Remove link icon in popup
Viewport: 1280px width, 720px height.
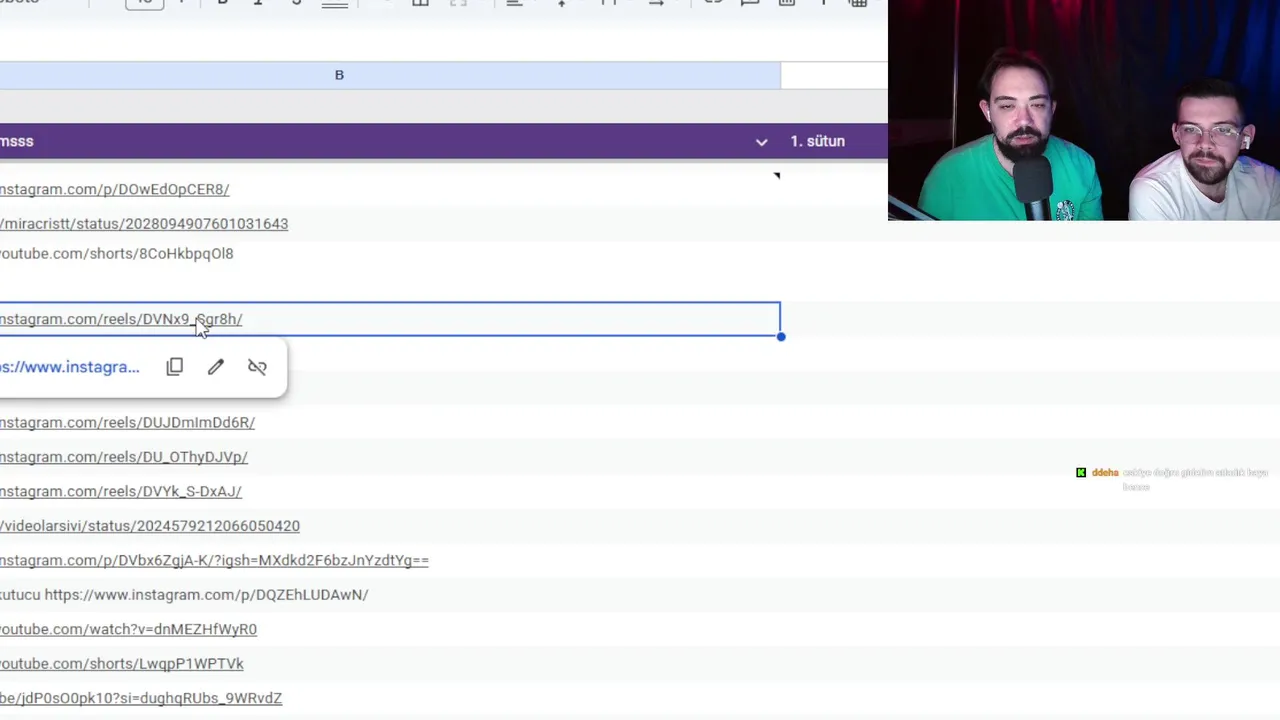[257, 367]
